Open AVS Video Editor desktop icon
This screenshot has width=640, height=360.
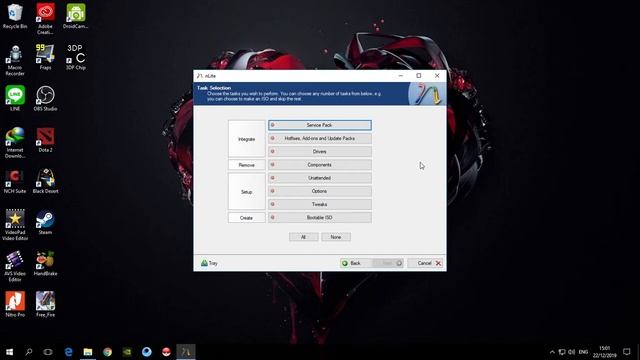coord(15,266)
